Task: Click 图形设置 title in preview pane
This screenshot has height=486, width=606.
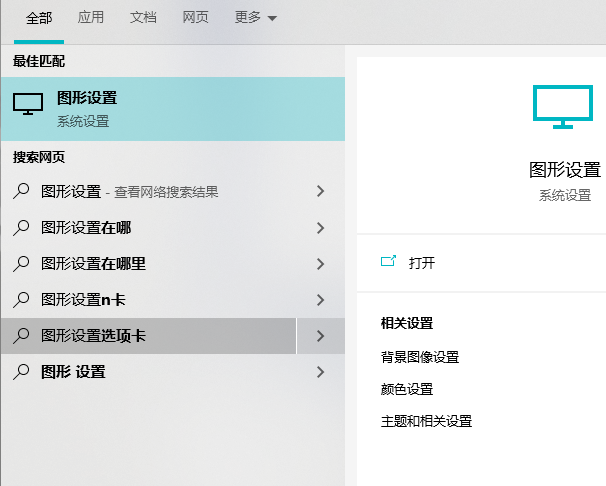Action: [x=565, y=170]
